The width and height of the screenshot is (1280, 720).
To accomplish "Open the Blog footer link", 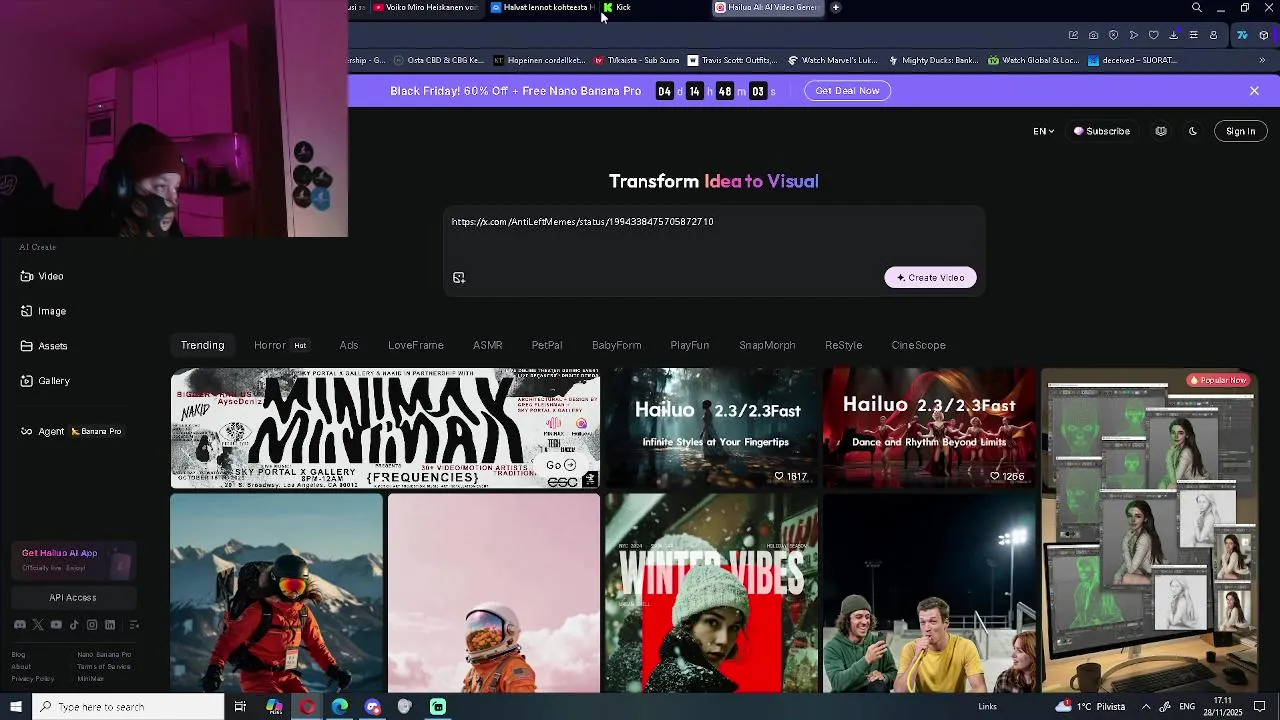I will [18, 655].
